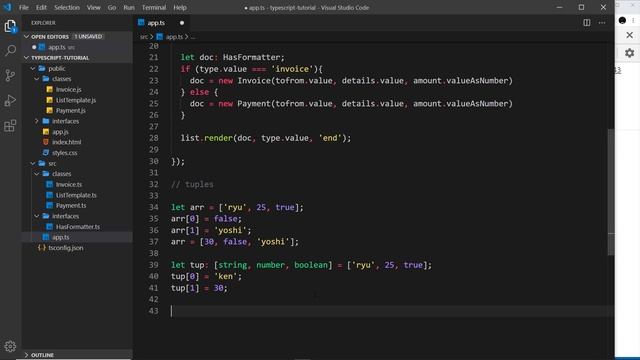Screen dimensions: 640x360
Task: Open the Edit menu
Action: (x=41, y=7)
